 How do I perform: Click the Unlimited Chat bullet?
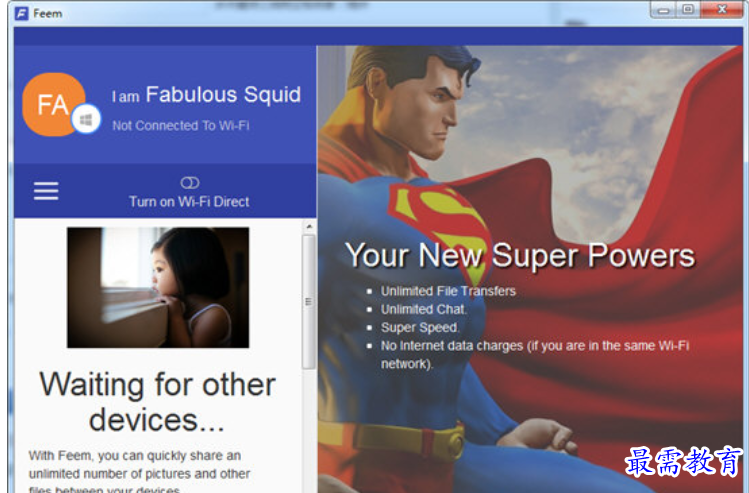(424, 309)
